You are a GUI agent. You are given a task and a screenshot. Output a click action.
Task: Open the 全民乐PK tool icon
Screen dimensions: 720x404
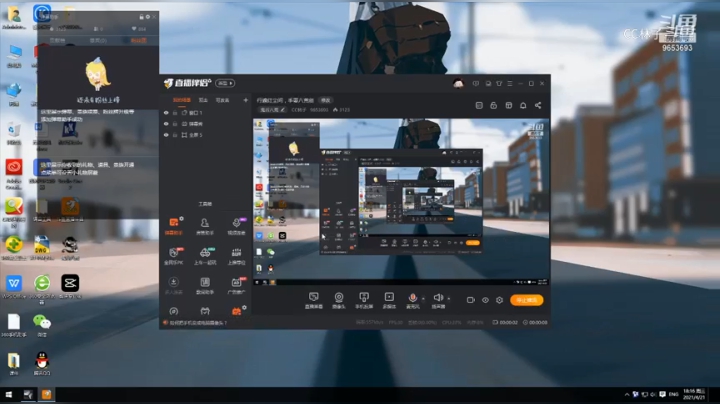[x=174, y=256]
